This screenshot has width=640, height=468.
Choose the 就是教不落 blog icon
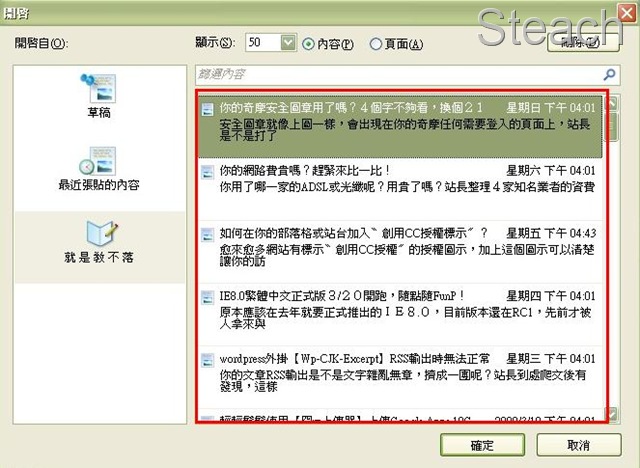(x=101, y=233)
